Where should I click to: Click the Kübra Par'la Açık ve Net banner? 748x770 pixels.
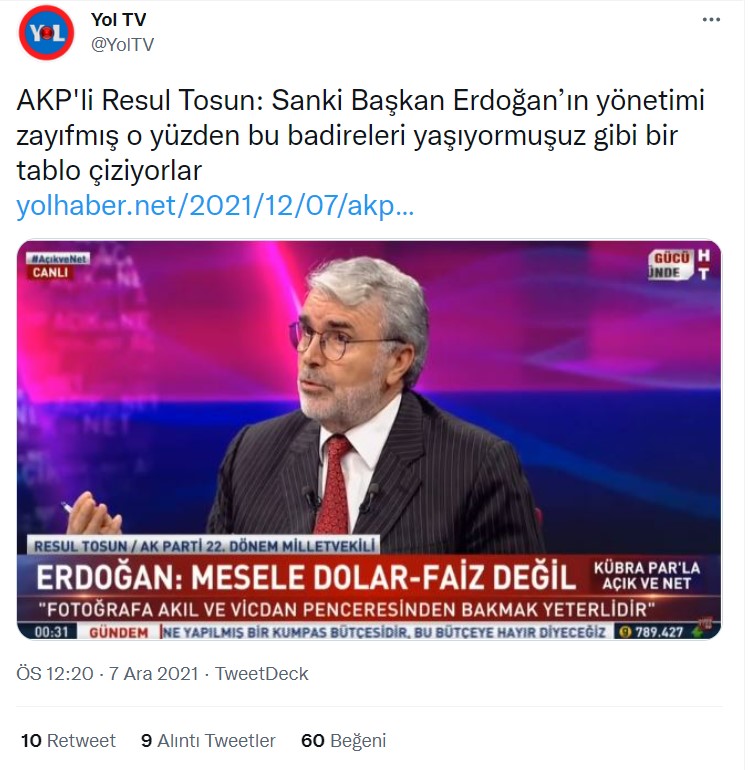(646, 576)
